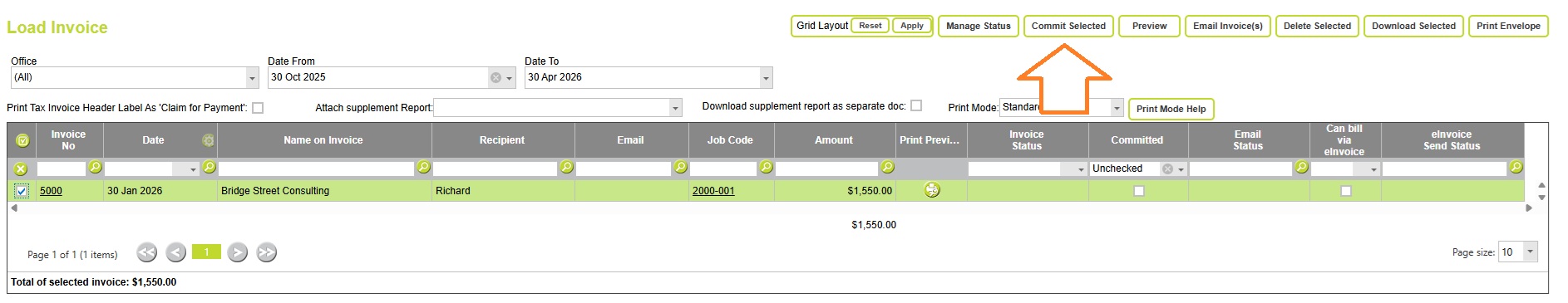Uncheck the row checkbox for invoice 5000
Screen dimensions: 1568x303
[x=22, y=191]
